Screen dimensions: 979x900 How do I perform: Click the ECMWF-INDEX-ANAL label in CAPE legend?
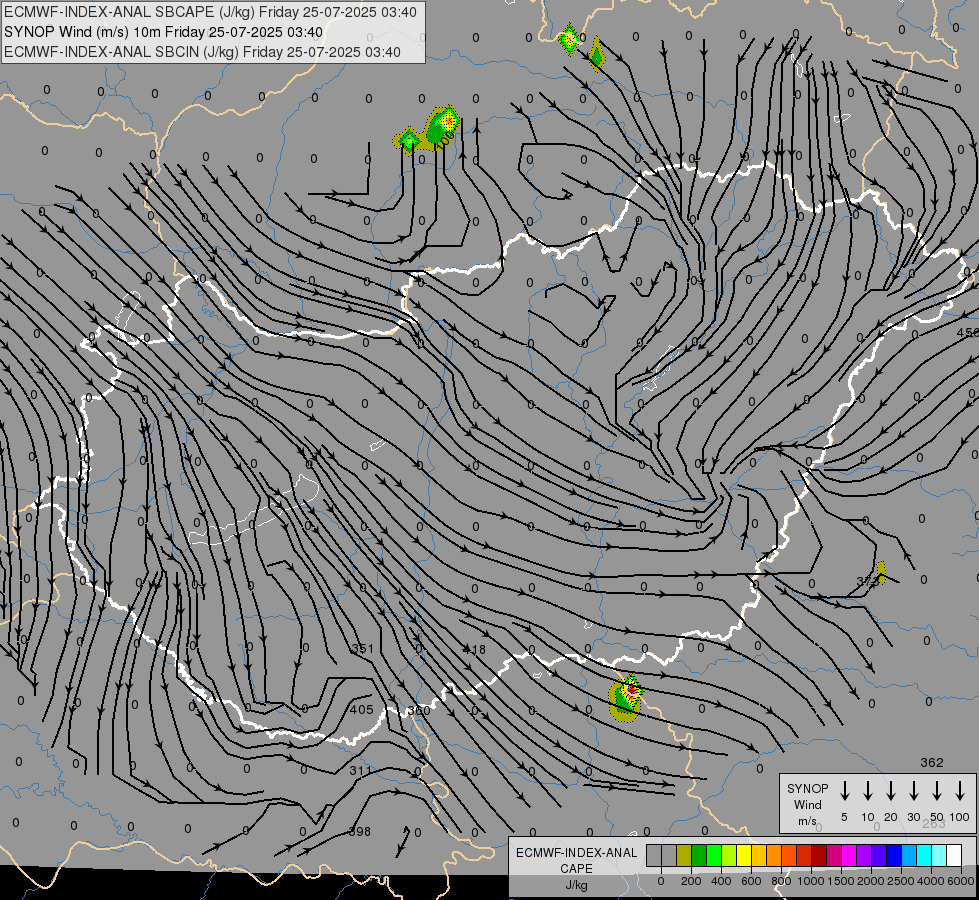pyautogui.click(x=576, y=853)
